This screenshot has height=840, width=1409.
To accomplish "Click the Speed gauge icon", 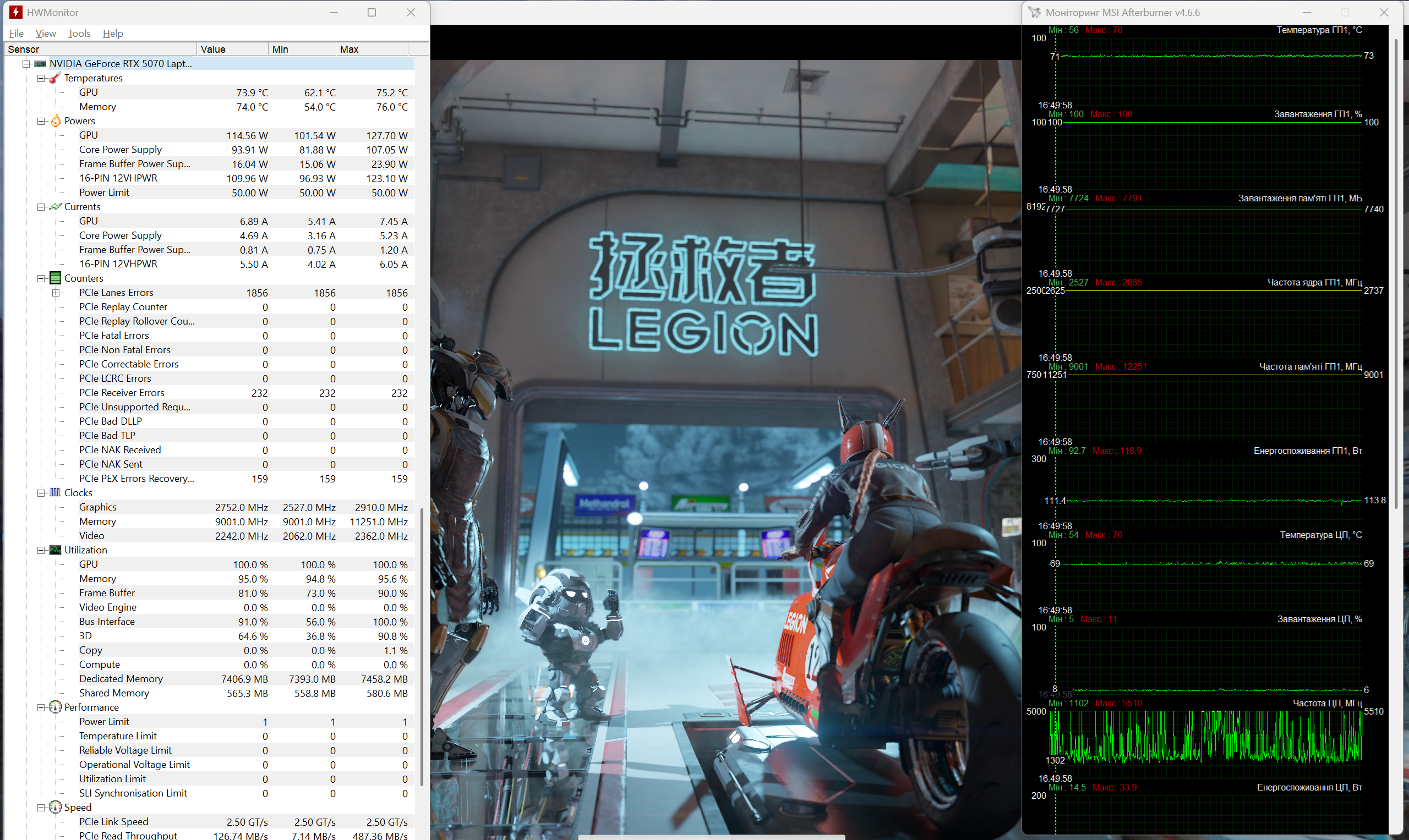I will 56,807.
